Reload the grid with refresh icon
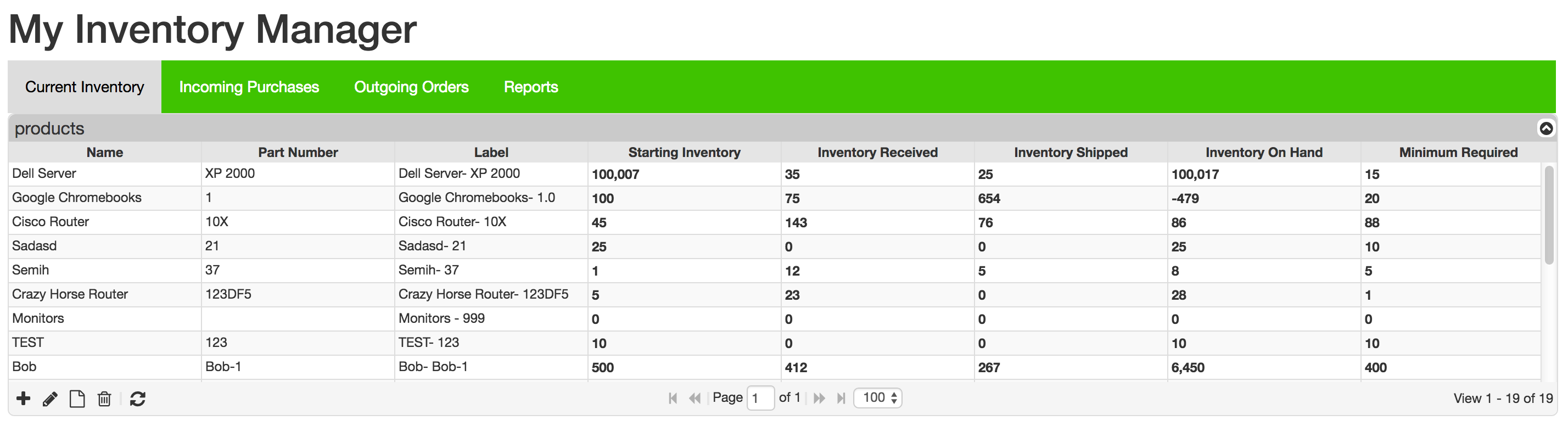Image resolution: width=1568 pixels, height=426 pixels. pyautogui.click(x=138, y=399)
